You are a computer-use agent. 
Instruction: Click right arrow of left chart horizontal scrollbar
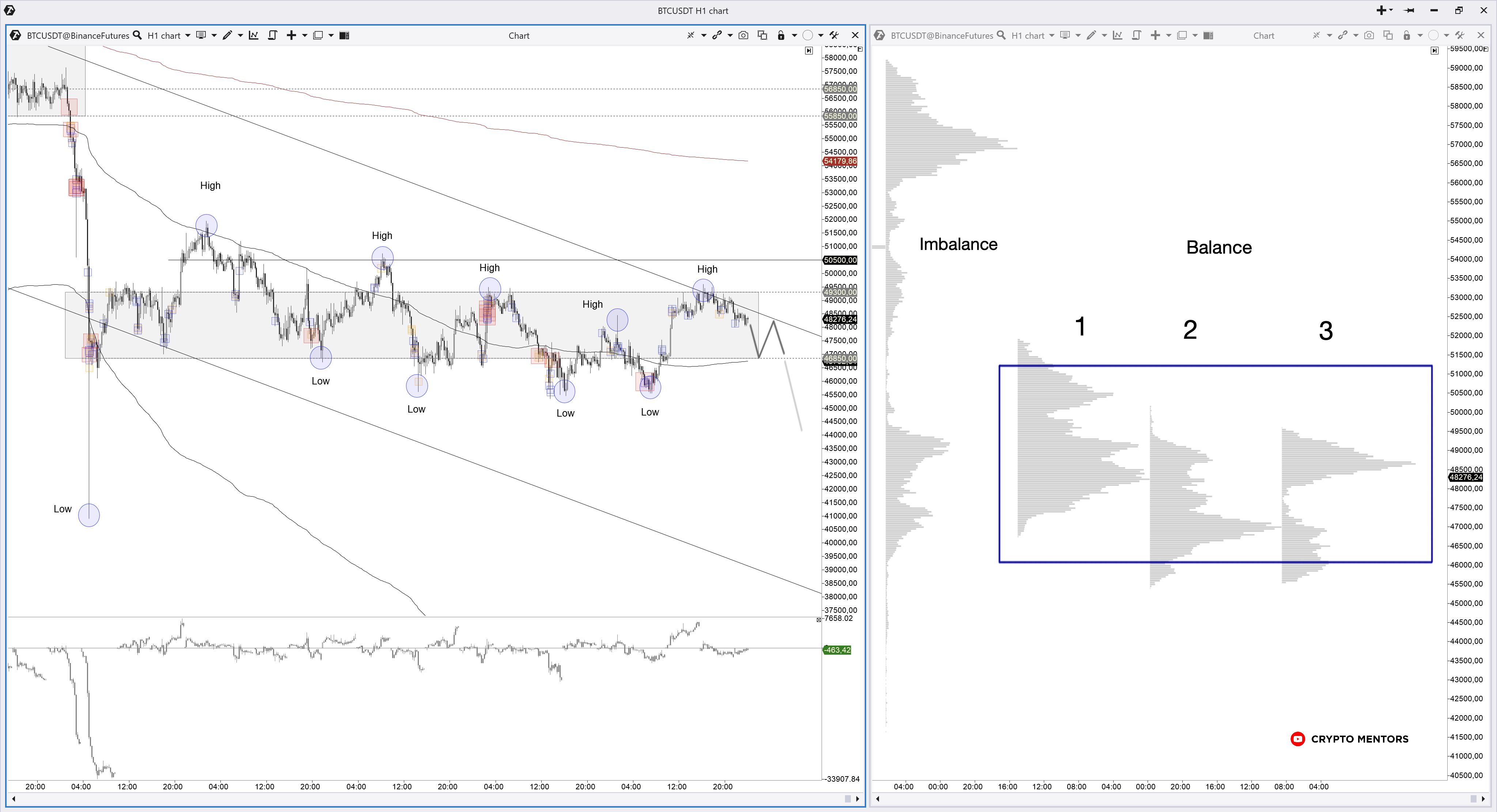coord(858,798)
